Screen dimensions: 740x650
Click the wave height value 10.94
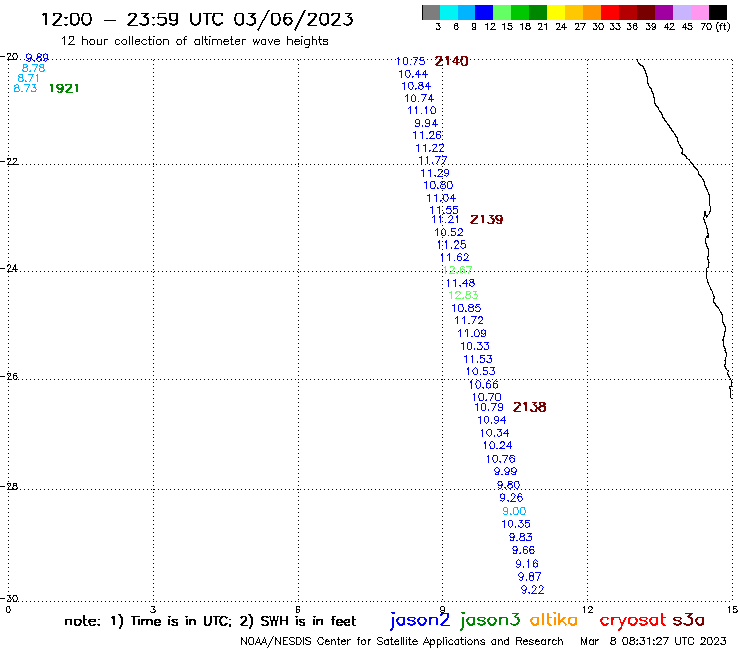coord(491,420)
